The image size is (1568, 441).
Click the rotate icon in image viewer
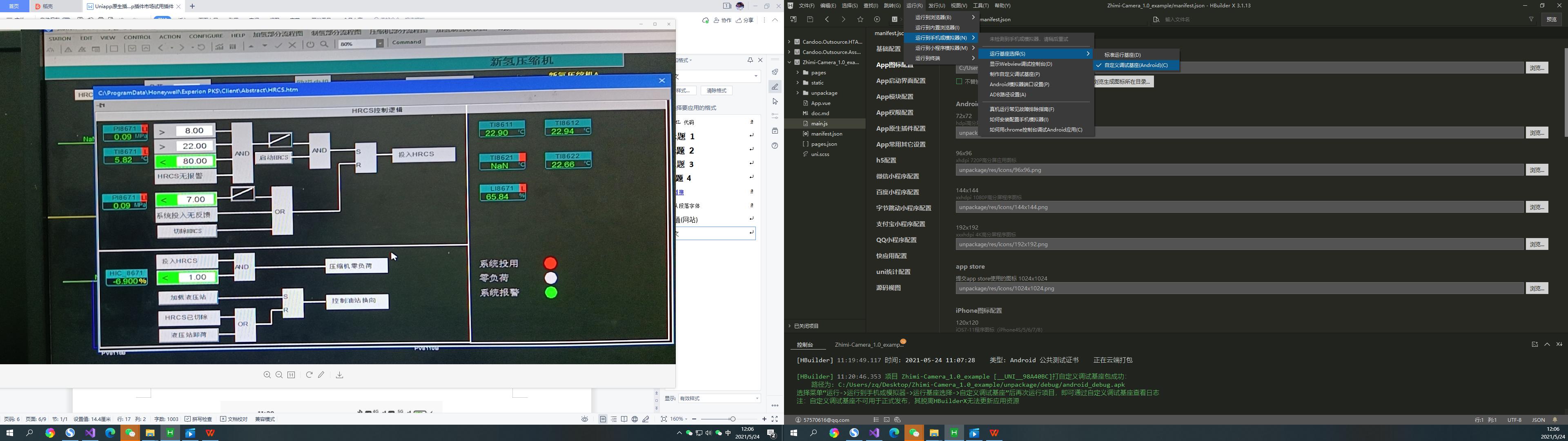pos(309,375)
